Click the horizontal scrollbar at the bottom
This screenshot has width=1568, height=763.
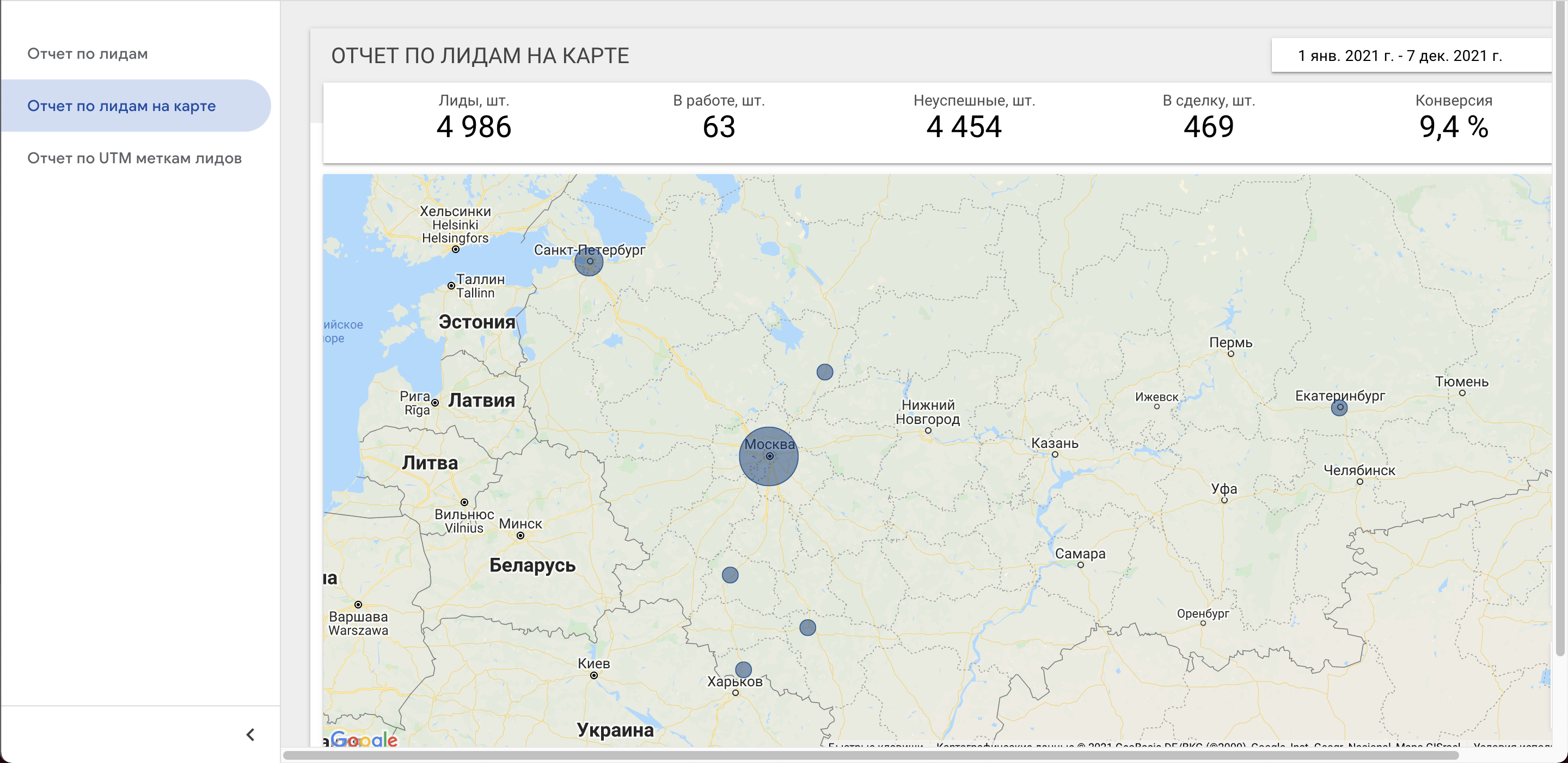[x=871, y=756]
